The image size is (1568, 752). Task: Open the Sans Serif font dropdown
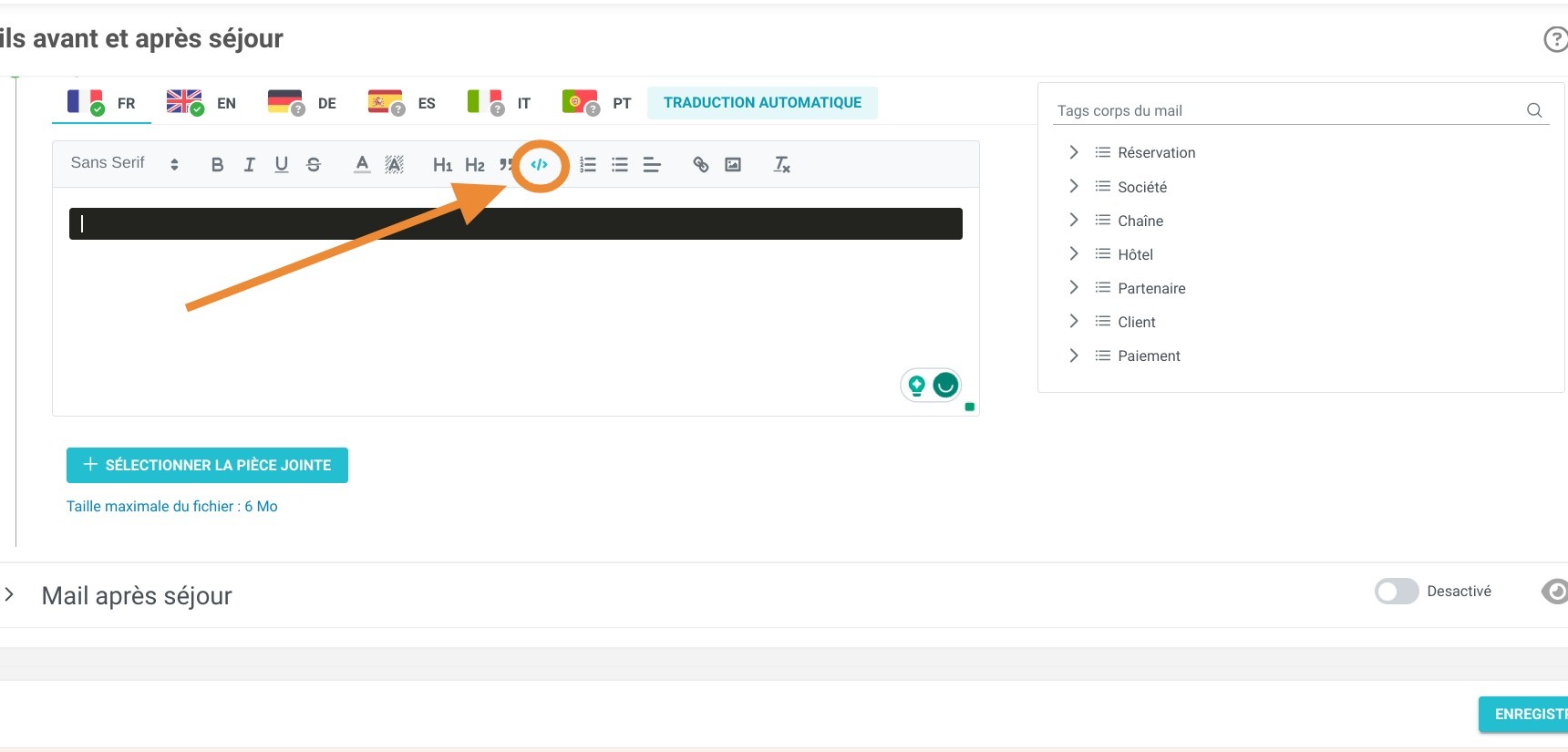pyautogui.click(x=125, y=163)
